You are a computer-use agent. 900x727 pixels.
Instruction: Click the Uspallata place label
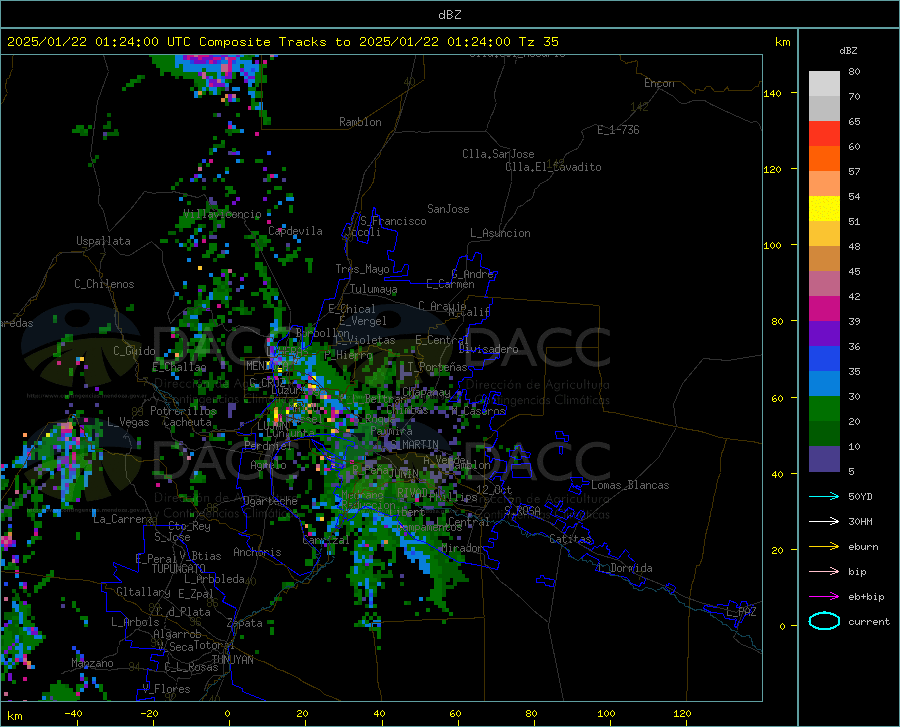[x=103, y=241]
